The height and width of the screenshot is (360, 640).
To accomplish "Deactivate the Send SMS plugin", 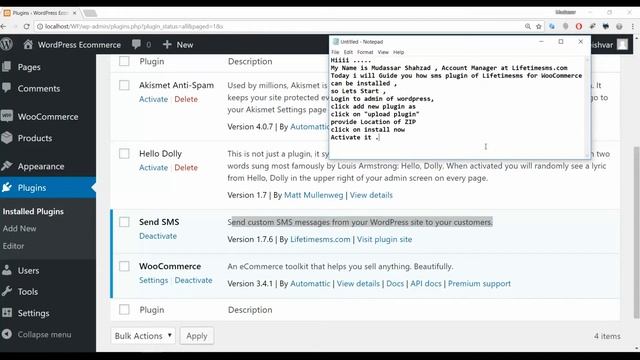I will [158, 236].
